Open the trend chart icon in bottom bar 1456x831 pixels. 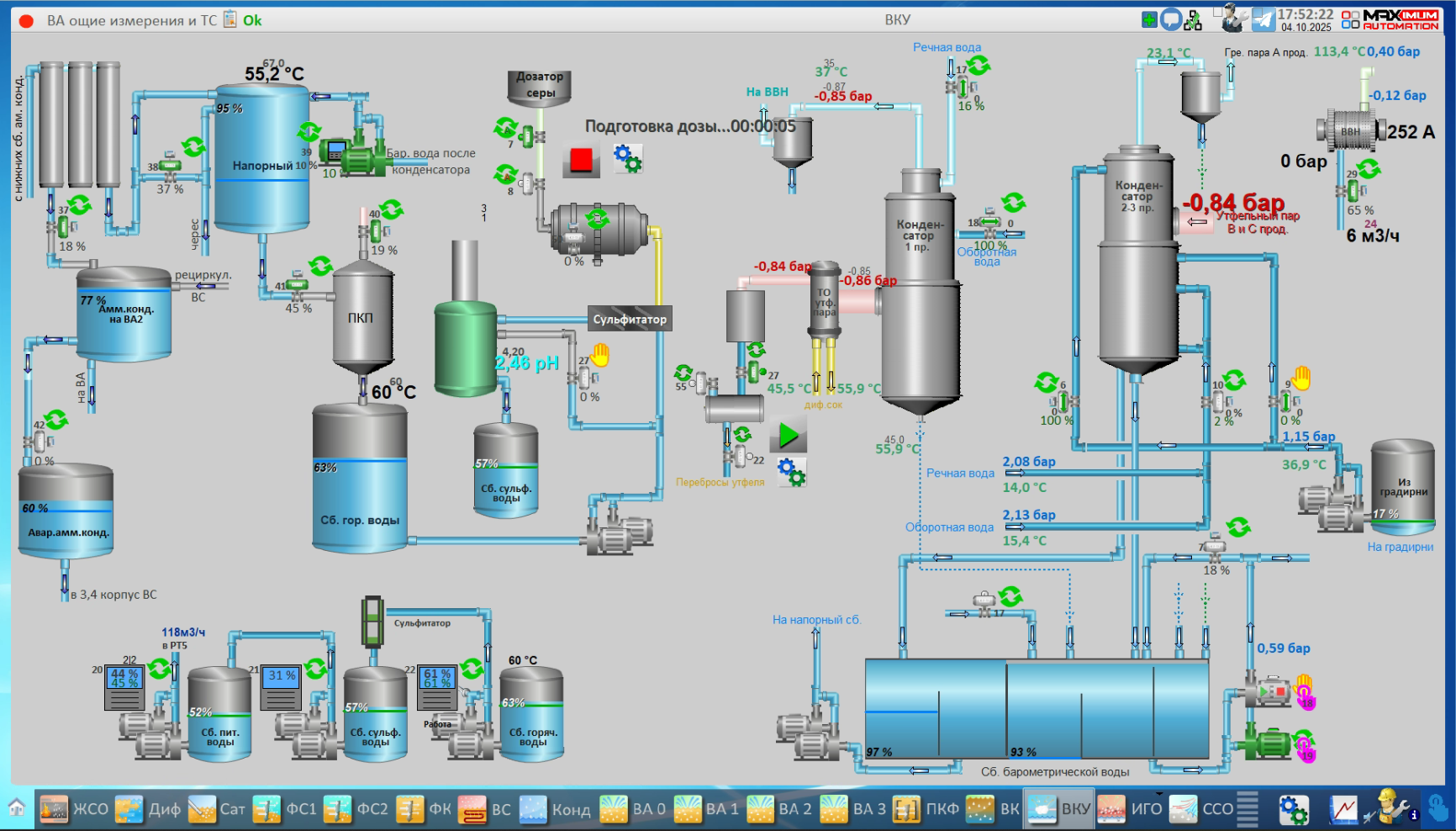[x=1343, y=810]
